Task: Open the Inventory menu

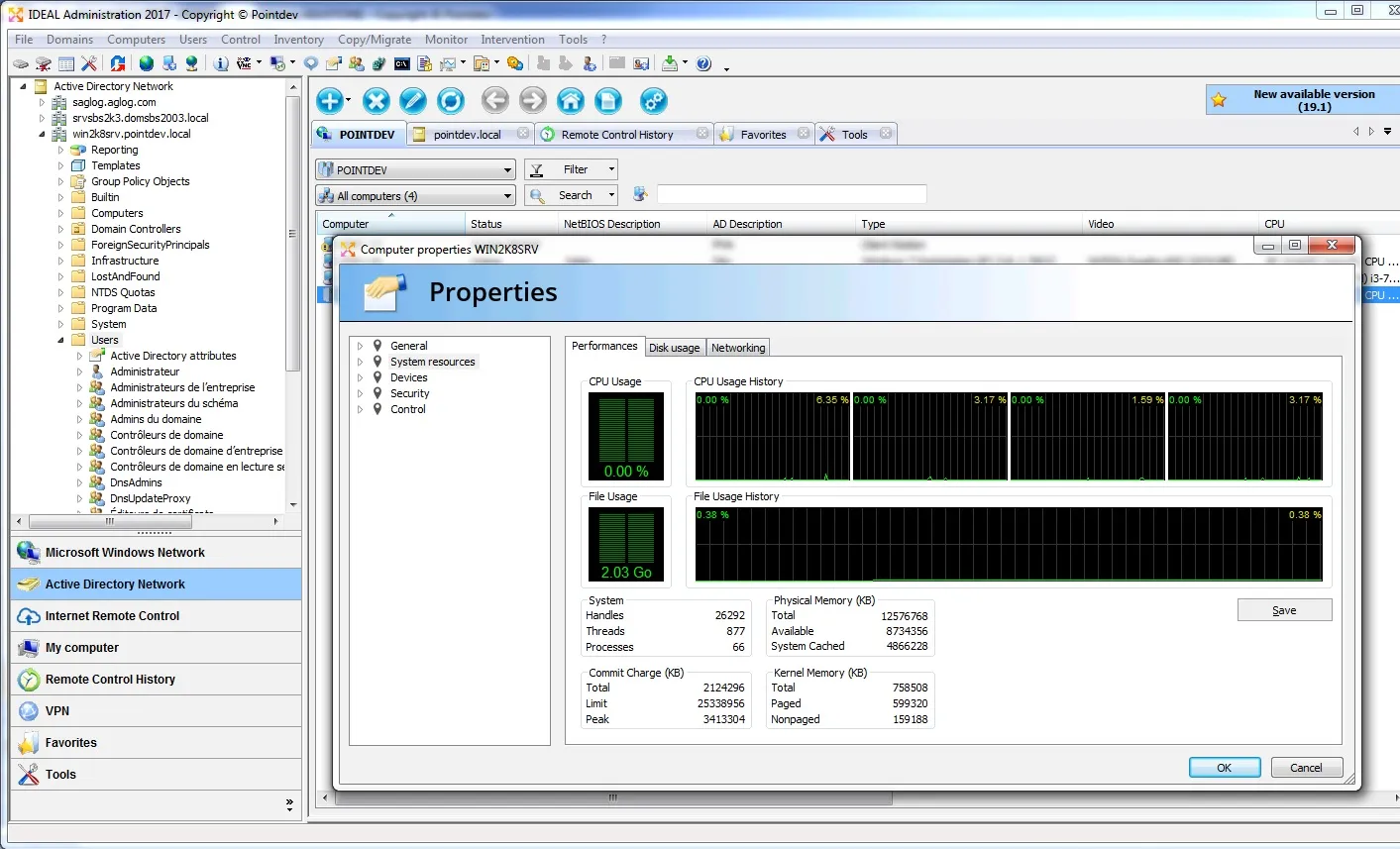Action: coord(298,40)
